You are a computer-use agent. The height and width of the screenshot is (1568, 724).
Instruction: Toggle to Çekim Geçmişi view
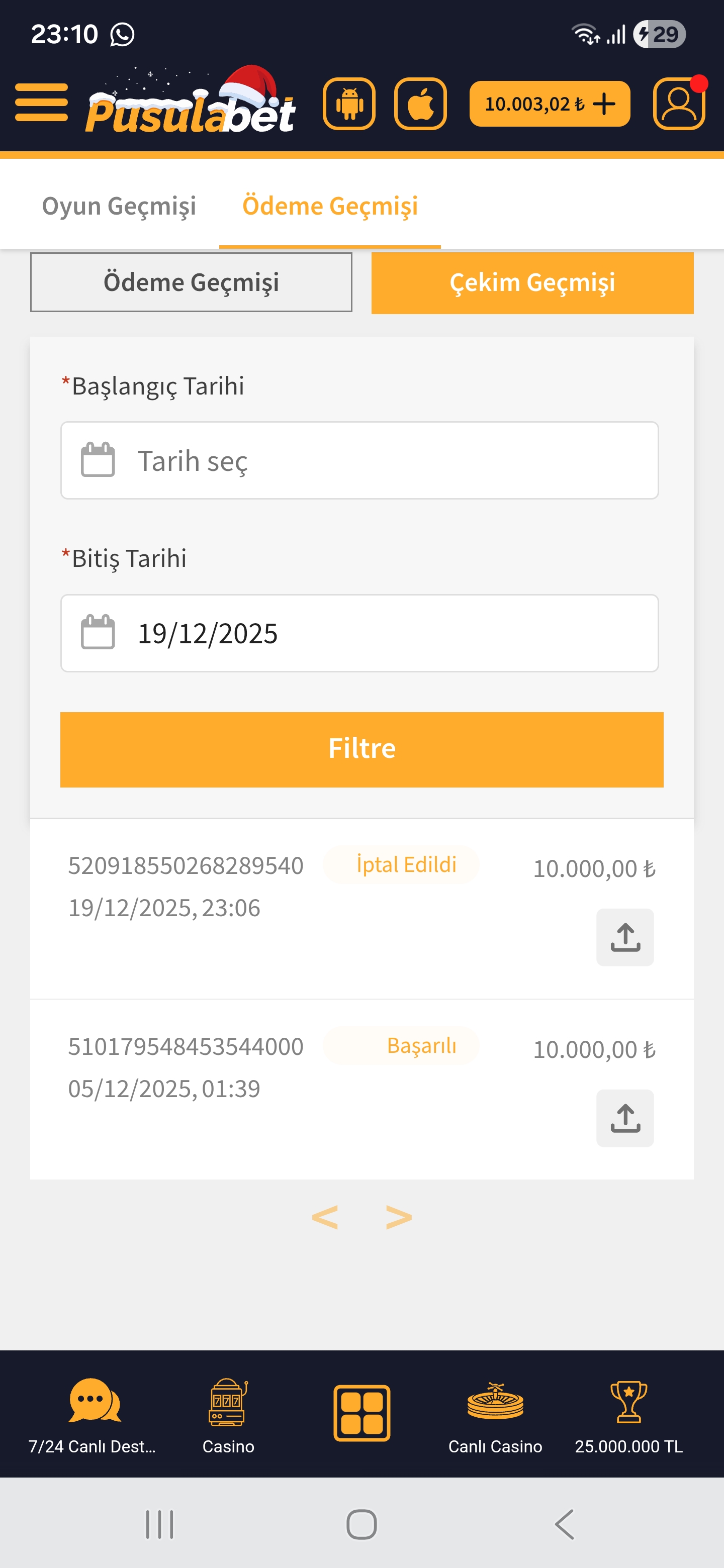[x=532, y=283]
